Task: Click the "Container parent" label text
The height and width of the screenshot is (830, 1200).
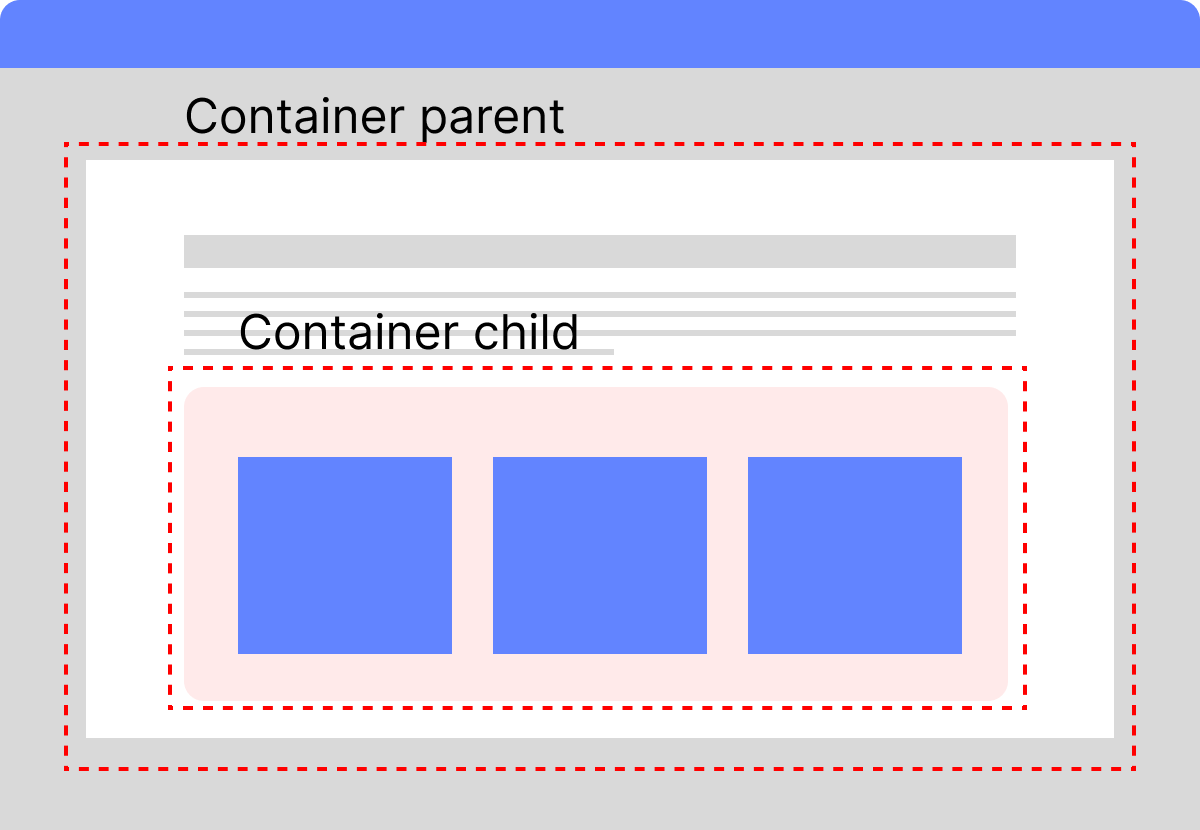Action: (x=374, y=117)
